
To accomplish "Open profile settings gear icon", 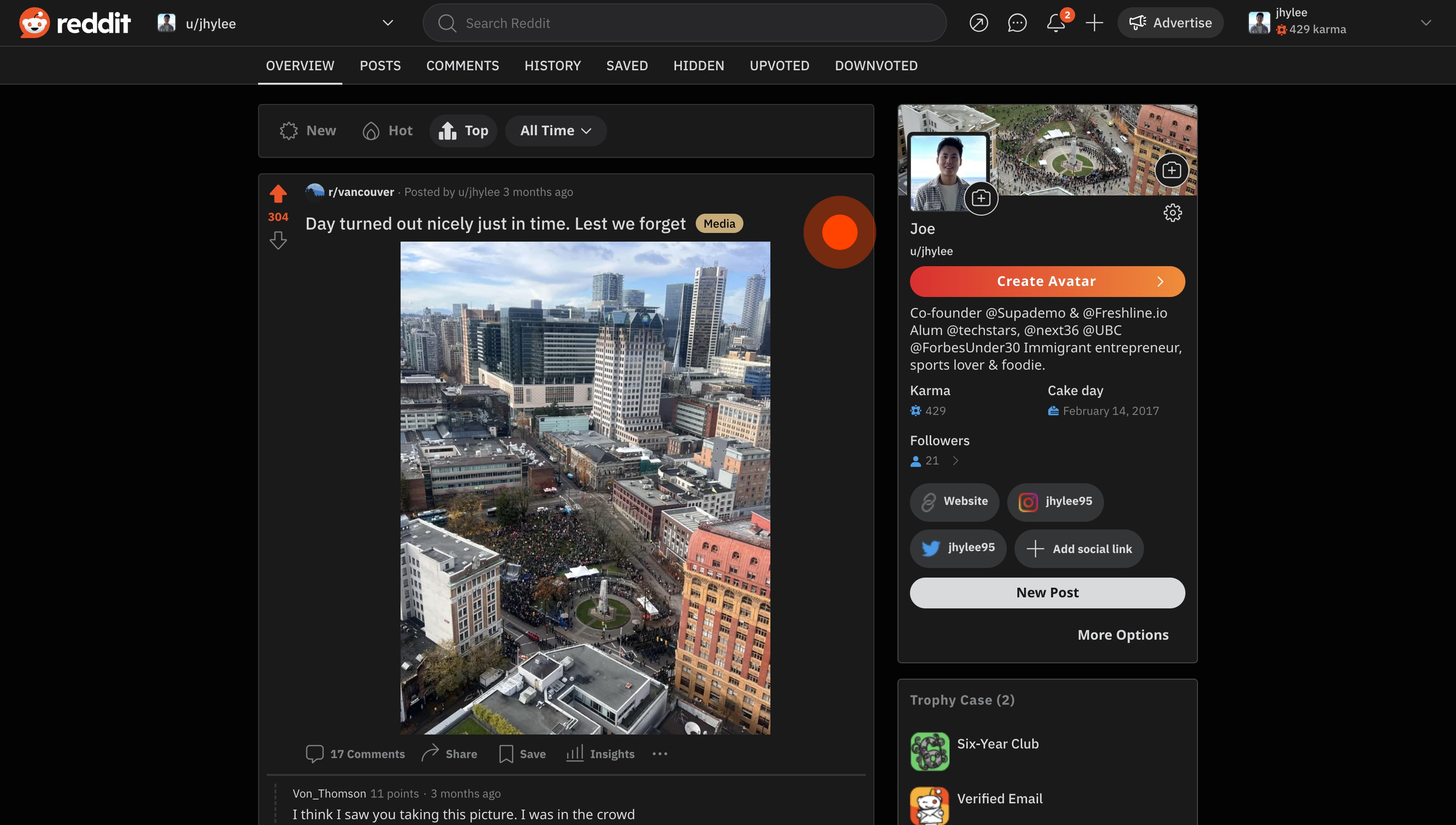I will click(1172, 213).
